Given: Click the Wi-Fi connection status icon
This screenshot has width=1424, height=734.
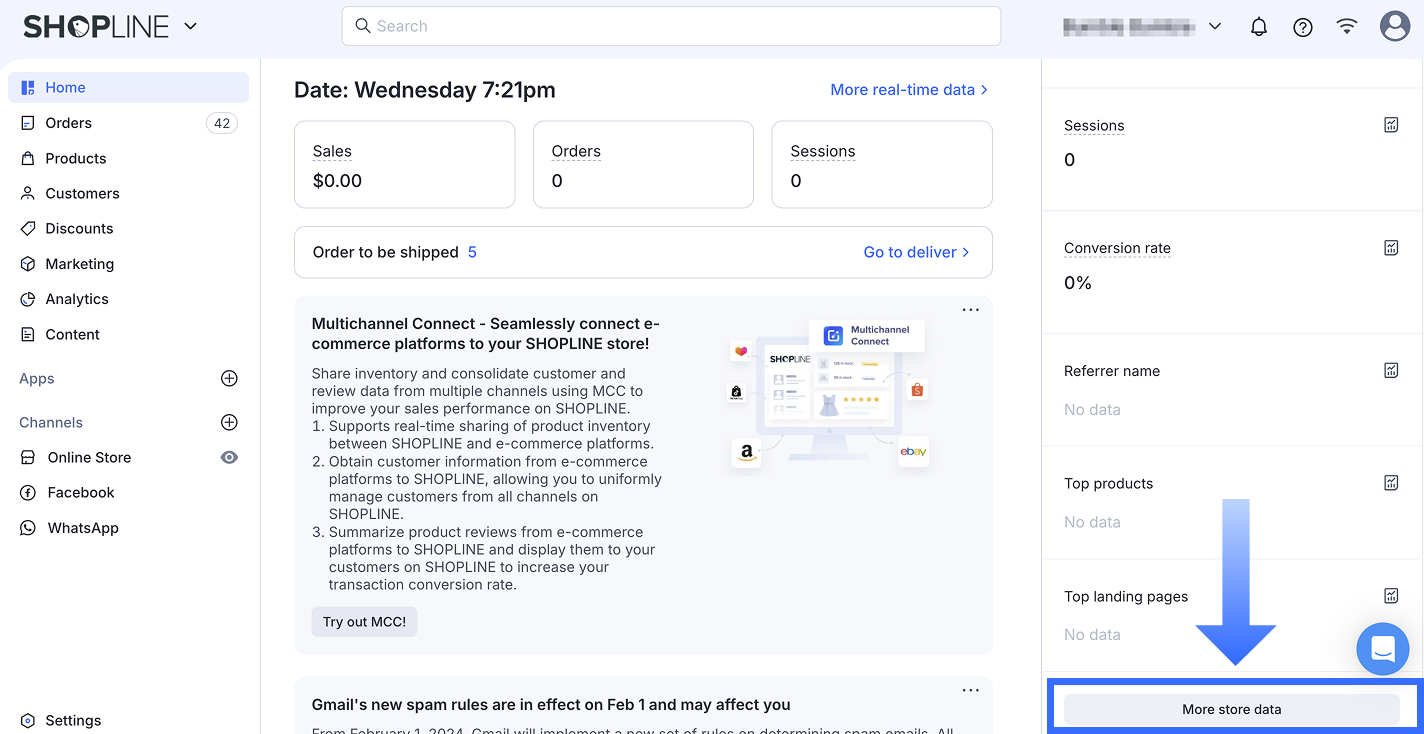Looking at the screenshot, I should pos(1347,27).
